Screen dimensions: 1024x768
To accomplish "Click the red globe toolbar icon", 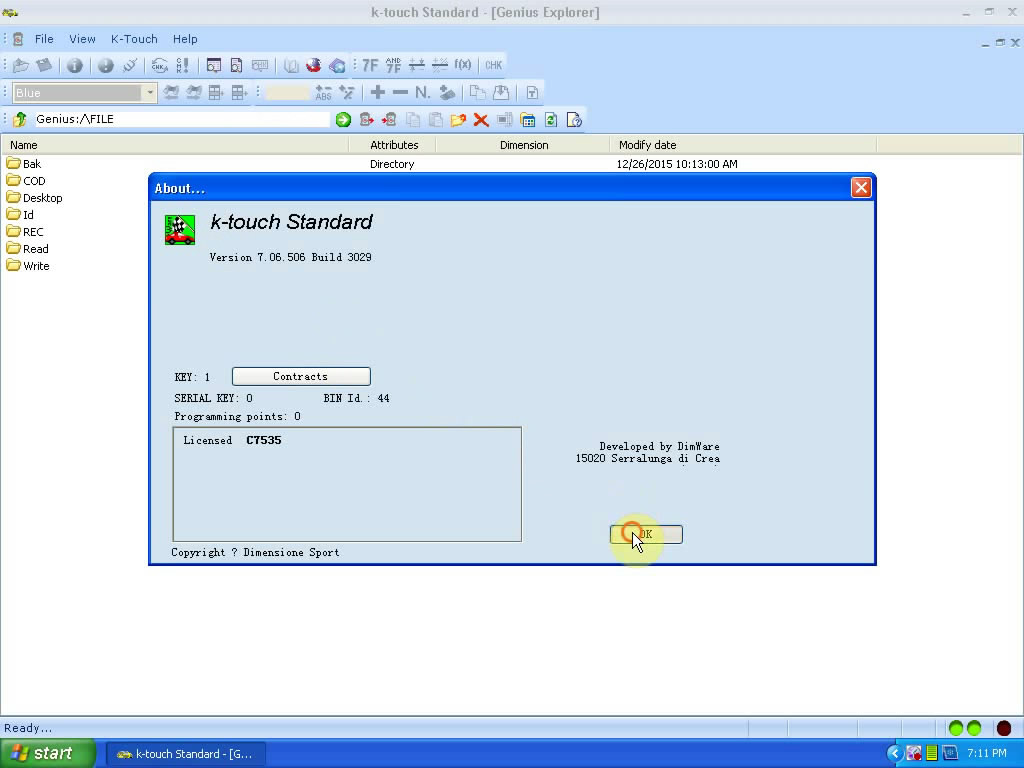I will (313, 65).
